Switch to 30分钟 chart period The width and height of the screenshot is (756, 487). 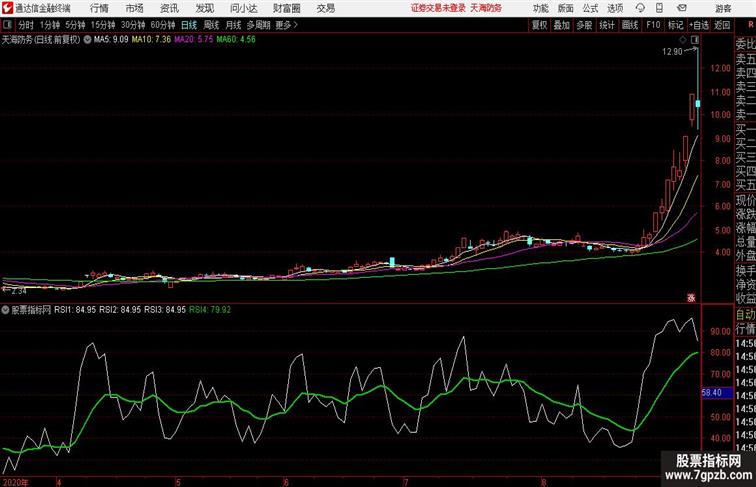click(x=133, y=25)
